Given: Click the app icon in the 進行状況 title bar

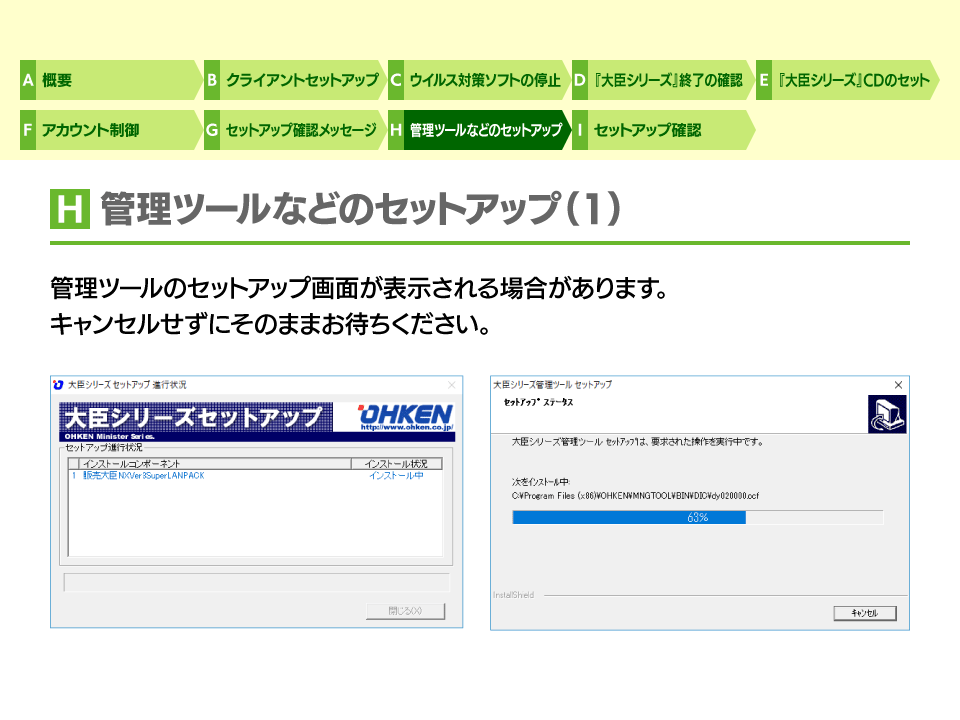Looking at the screenshot, I should coord(58,384).
